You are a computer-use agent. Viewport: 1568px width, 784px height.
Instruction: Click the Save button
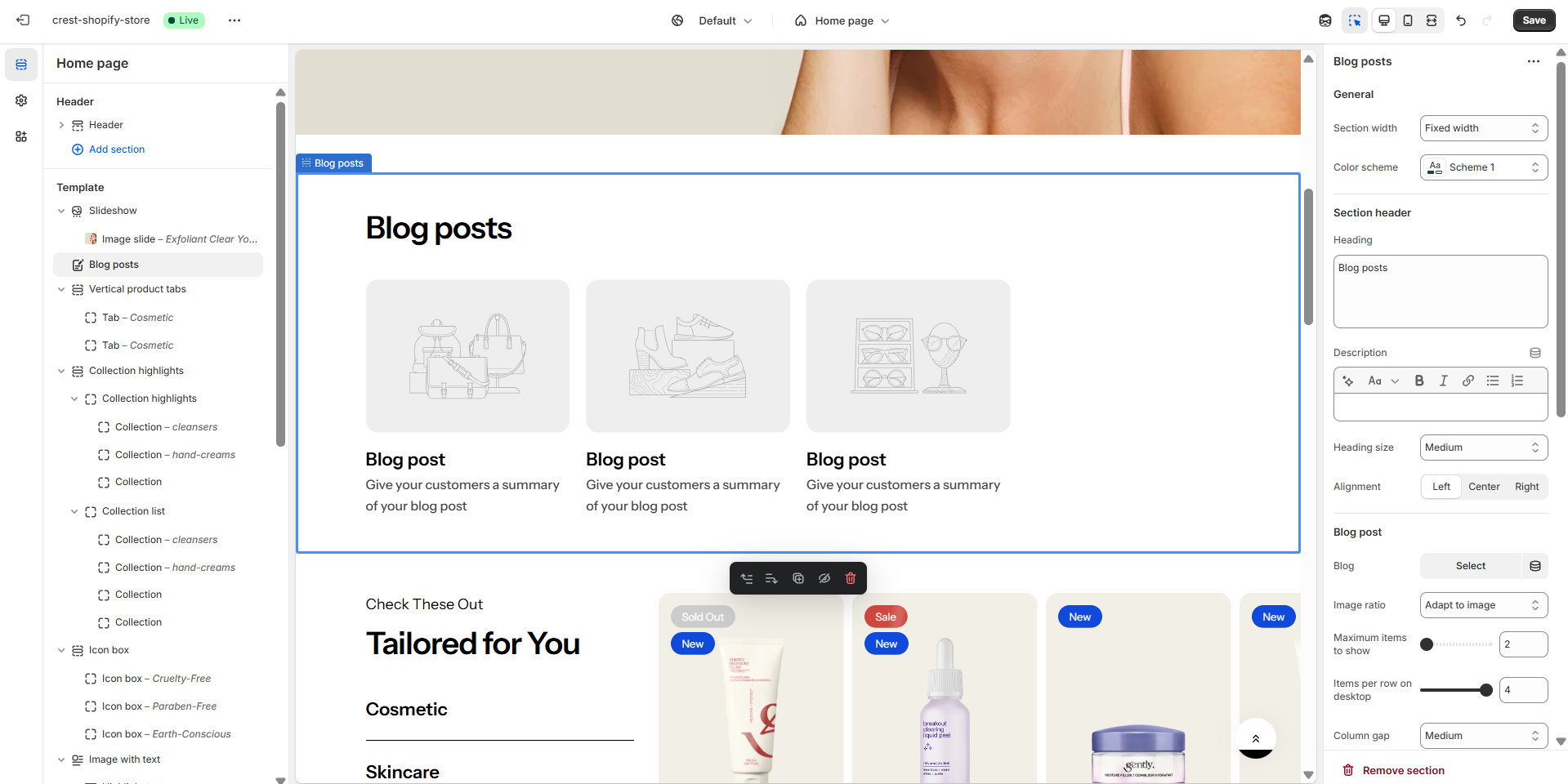1534,20
